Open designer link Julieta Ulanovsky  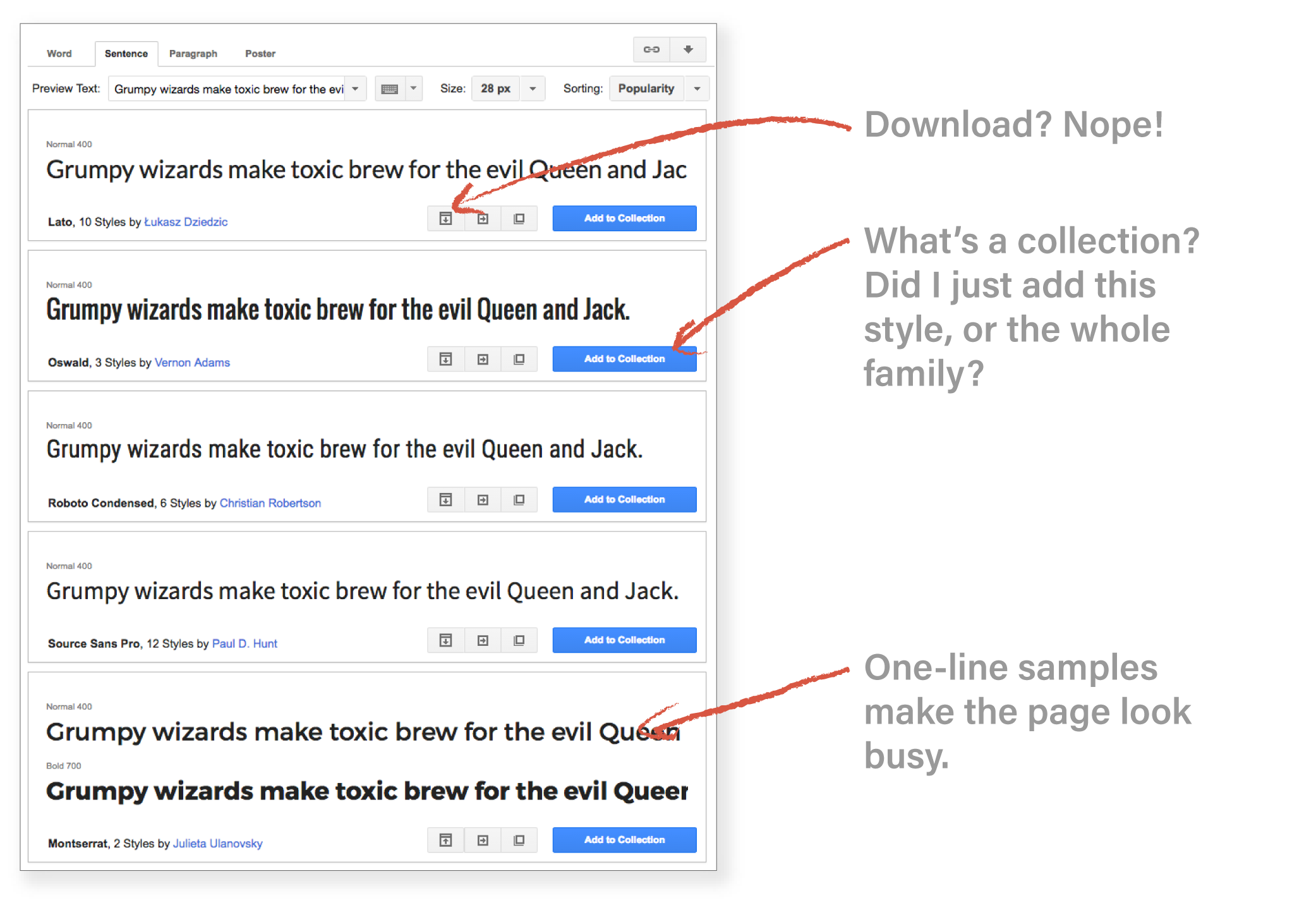pyautogui.click(x=218, y=844)
